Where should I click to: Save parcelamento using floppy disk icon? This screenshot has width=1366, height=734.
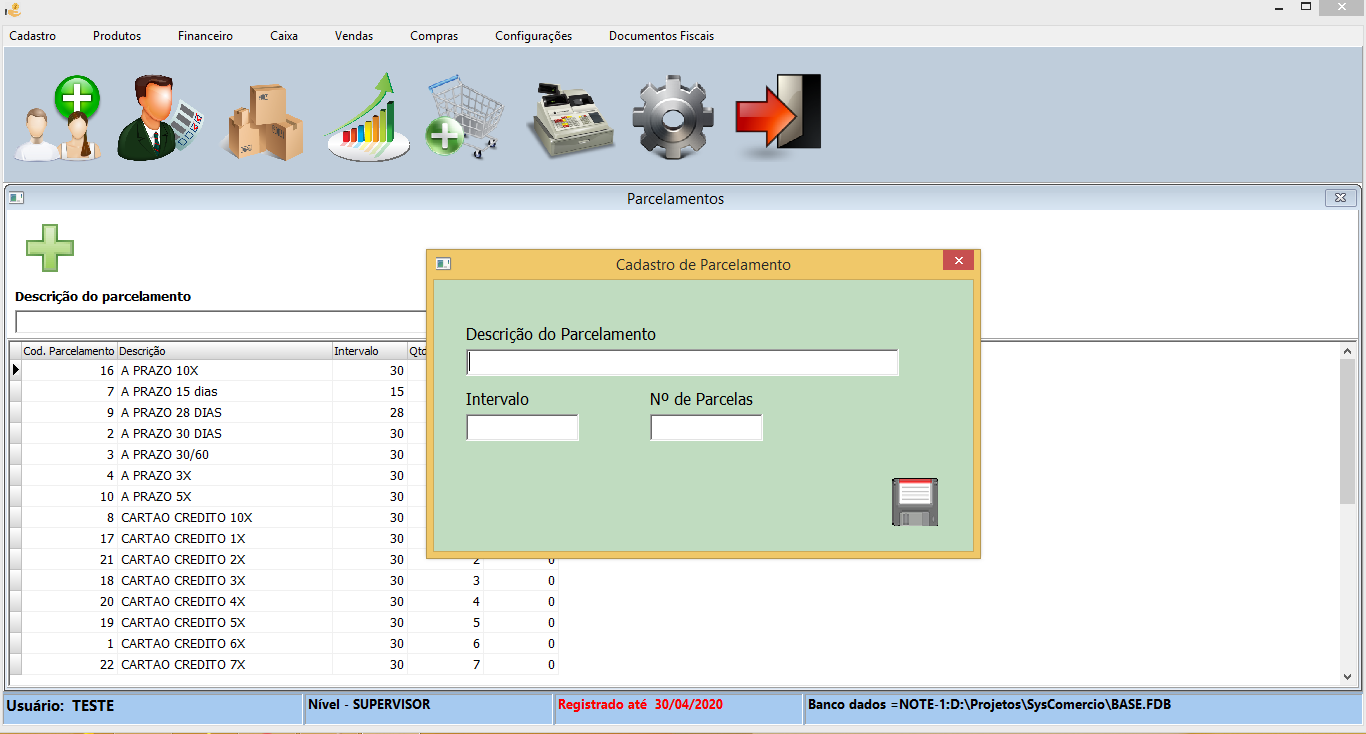(x=914, y=501)
